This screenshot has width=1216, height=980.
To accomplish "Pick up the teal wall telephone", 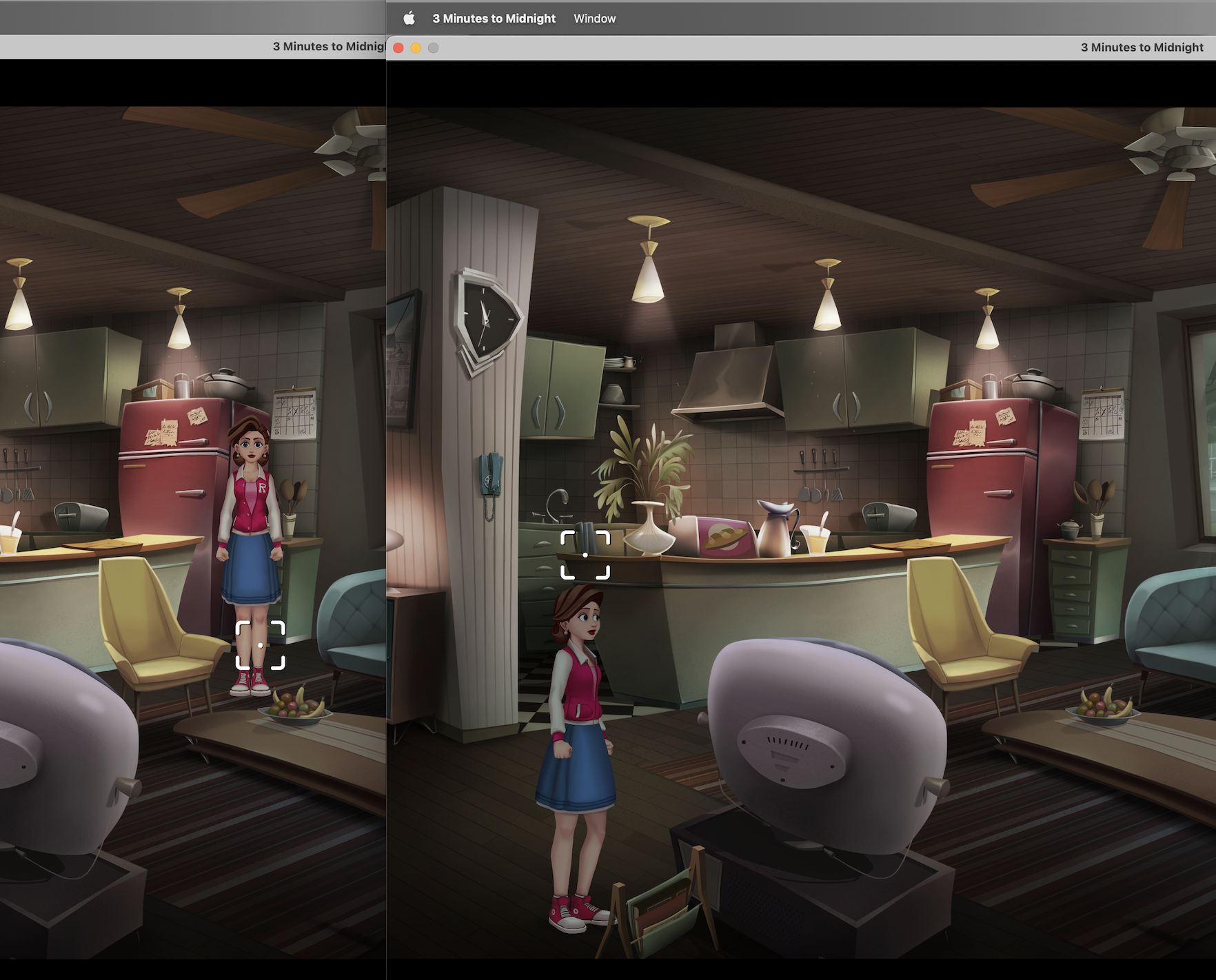I will click(x=490, y=476).
